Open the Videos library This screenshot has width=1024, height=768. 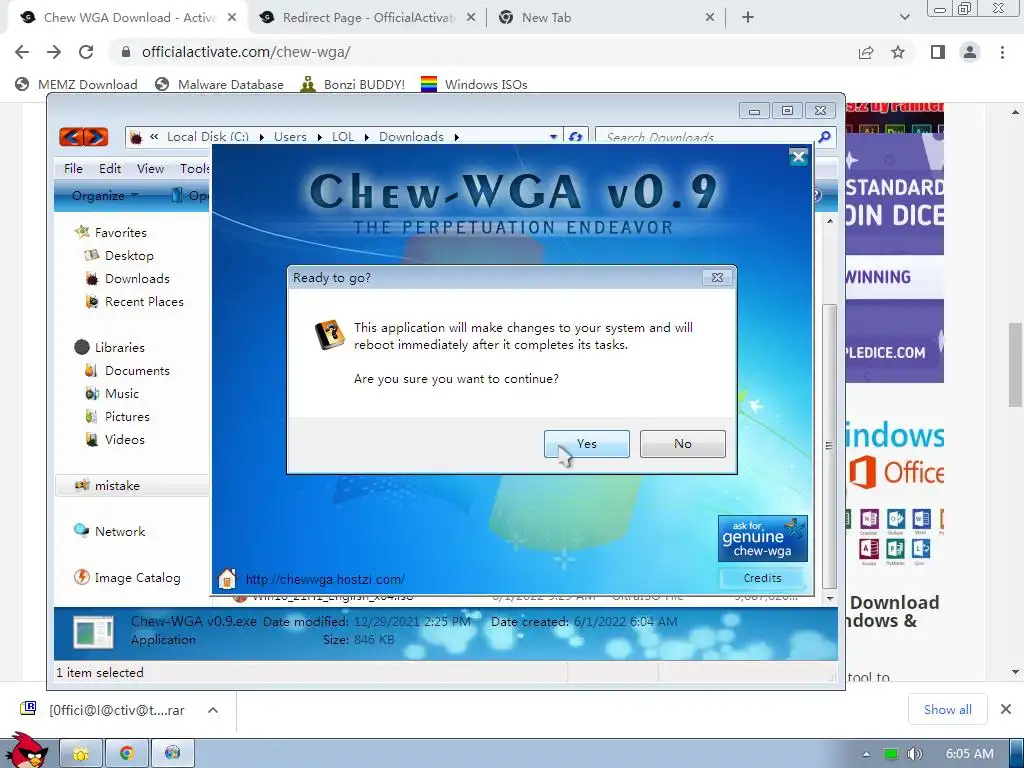pos(124,440)
